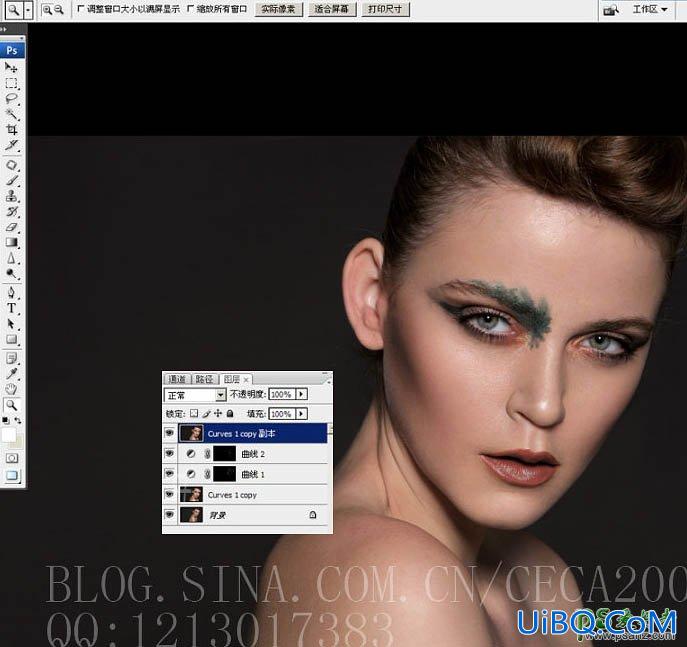
Task: Toggle lock all padlock icon
Action: click(230, 414)
